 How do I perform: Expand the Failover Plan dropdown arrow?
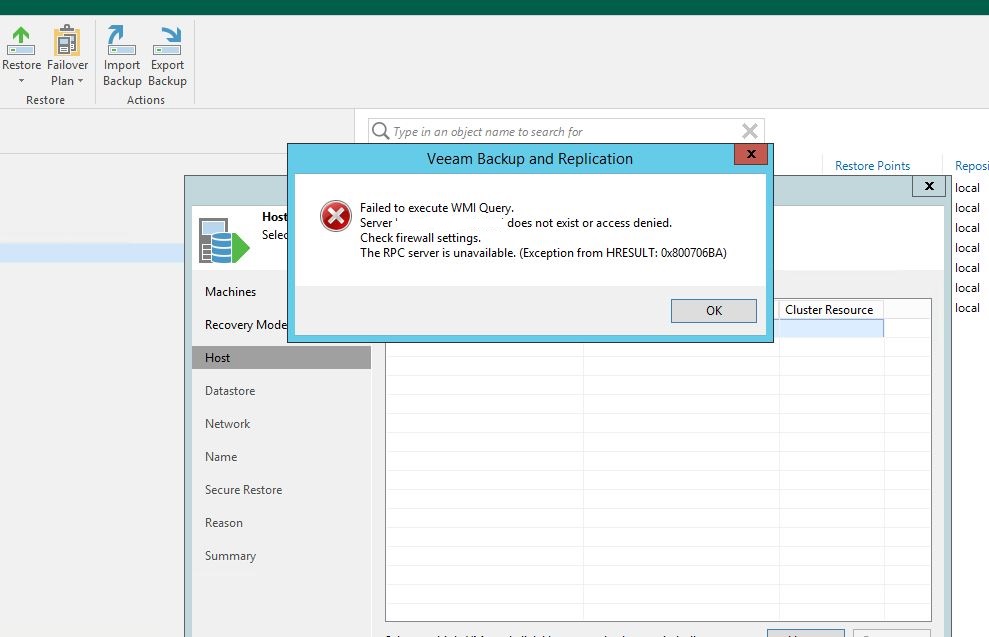click(80, 81)
